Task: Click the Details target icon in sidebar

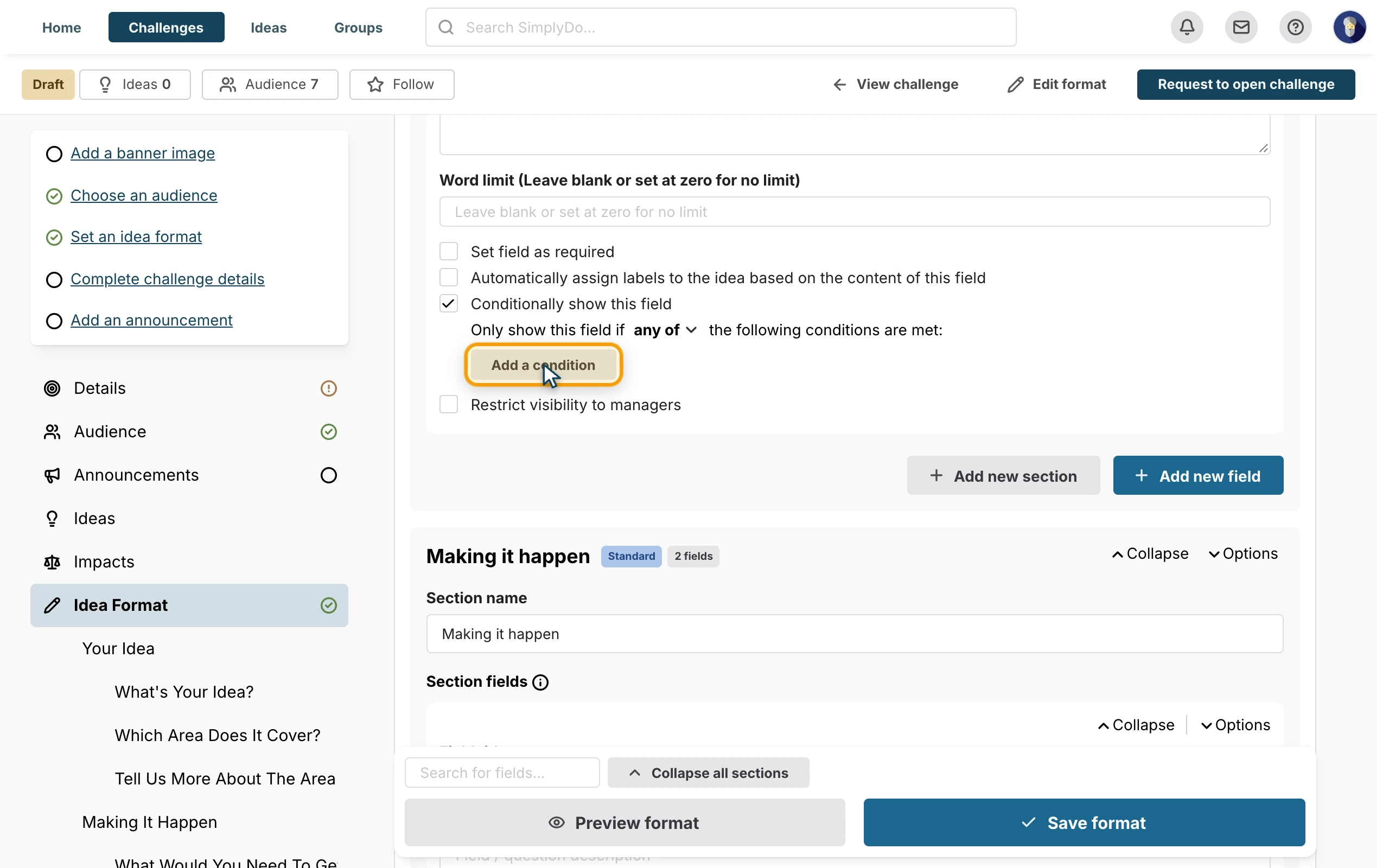Action: [x=52, y=388]
